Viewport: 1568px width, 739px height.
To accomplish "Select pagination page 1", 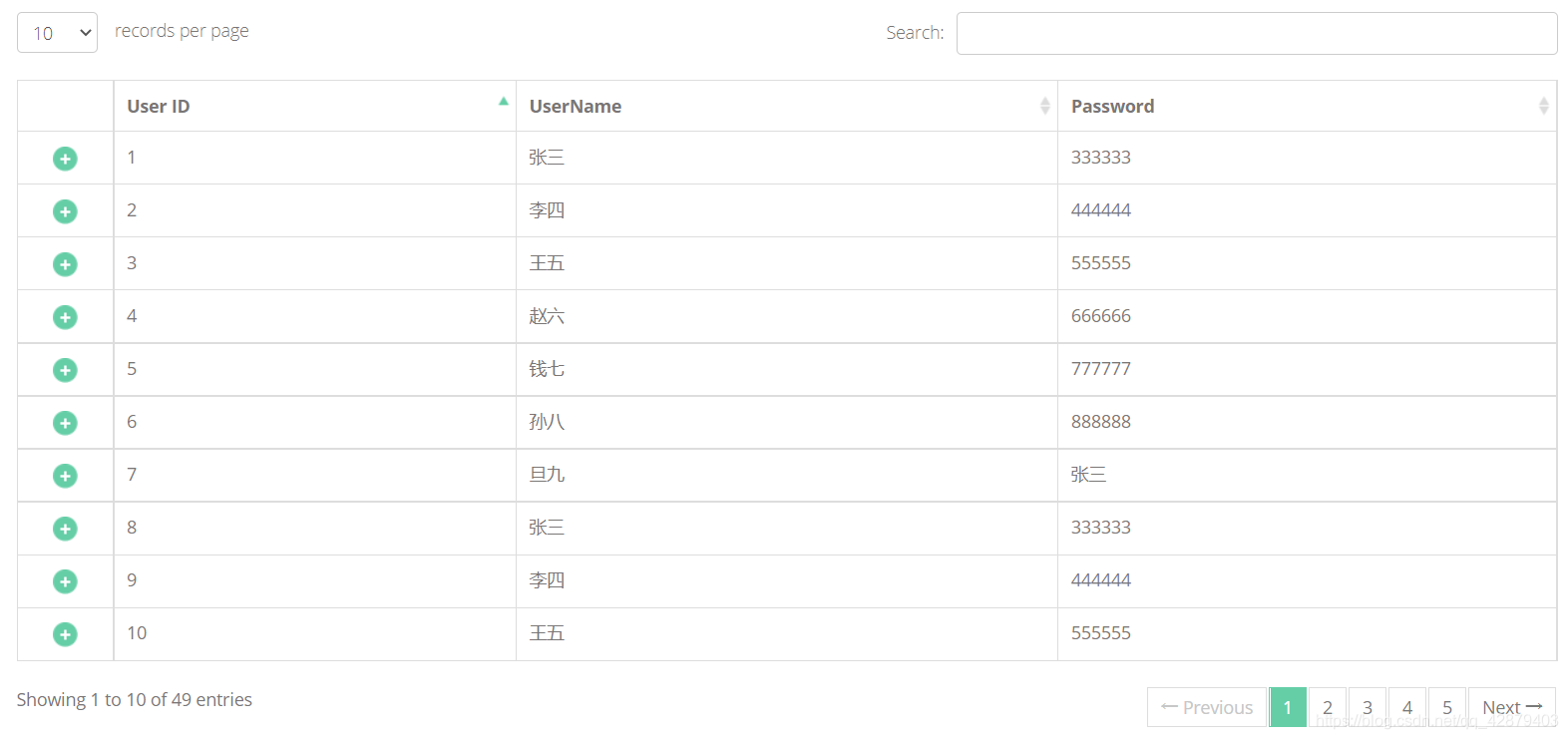I will point(1288,707).
